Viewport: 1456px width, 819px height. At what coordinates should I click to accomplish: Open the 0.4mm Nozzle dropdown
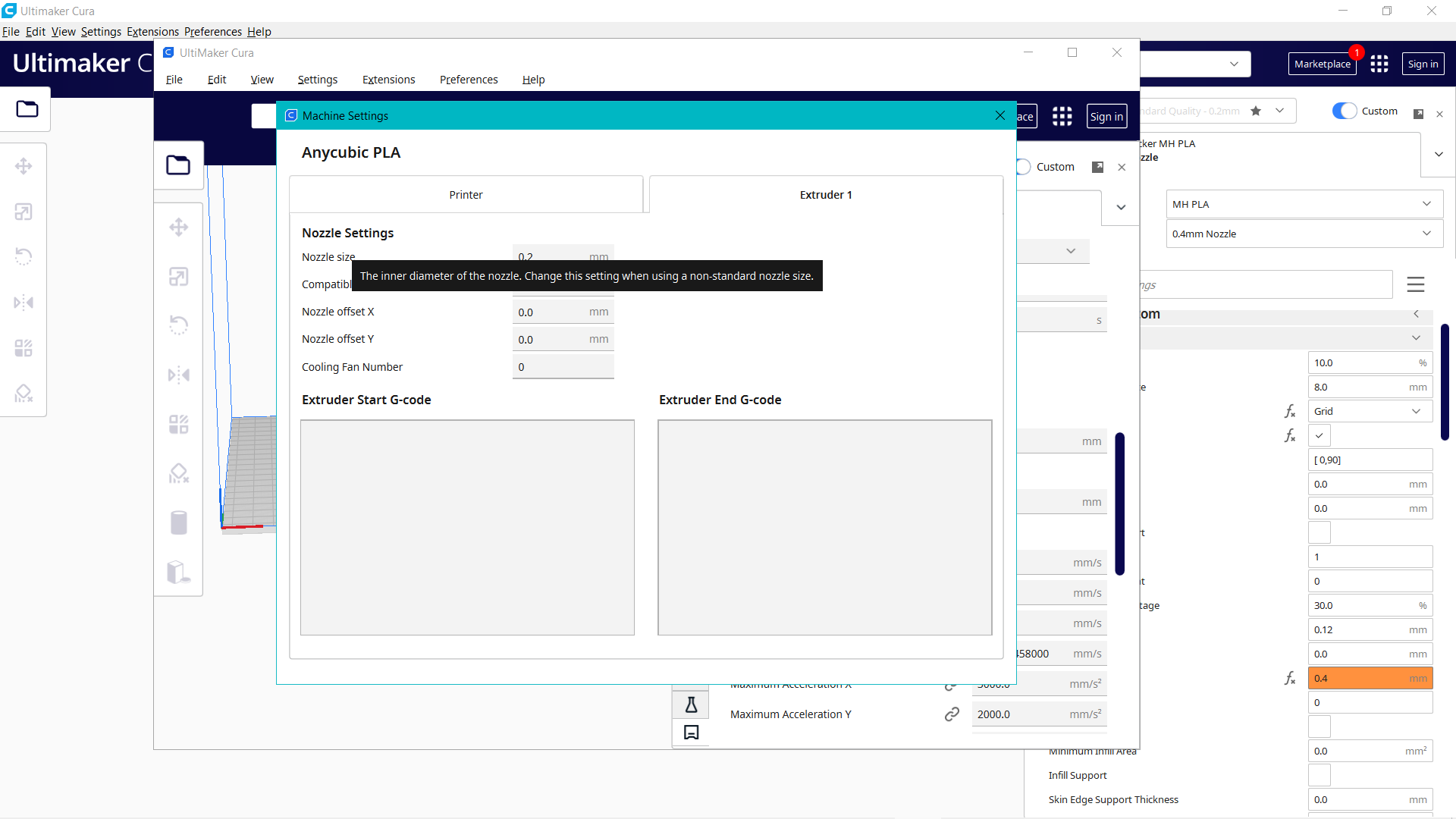[x=1303, y=234]
